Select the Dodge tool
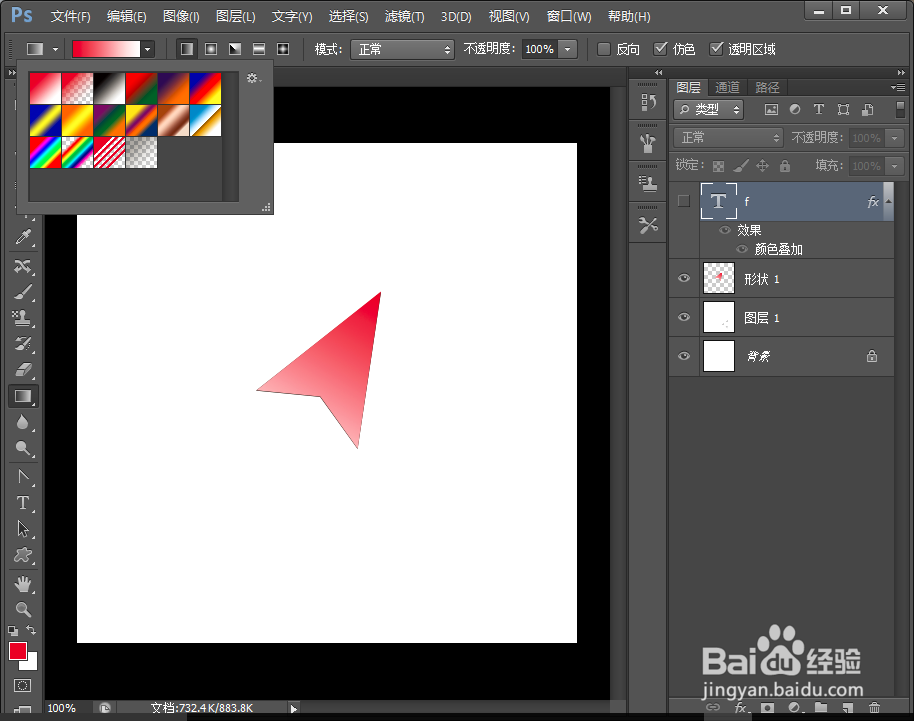The width and height of the screenshot is (914, 721). point(23,448)
